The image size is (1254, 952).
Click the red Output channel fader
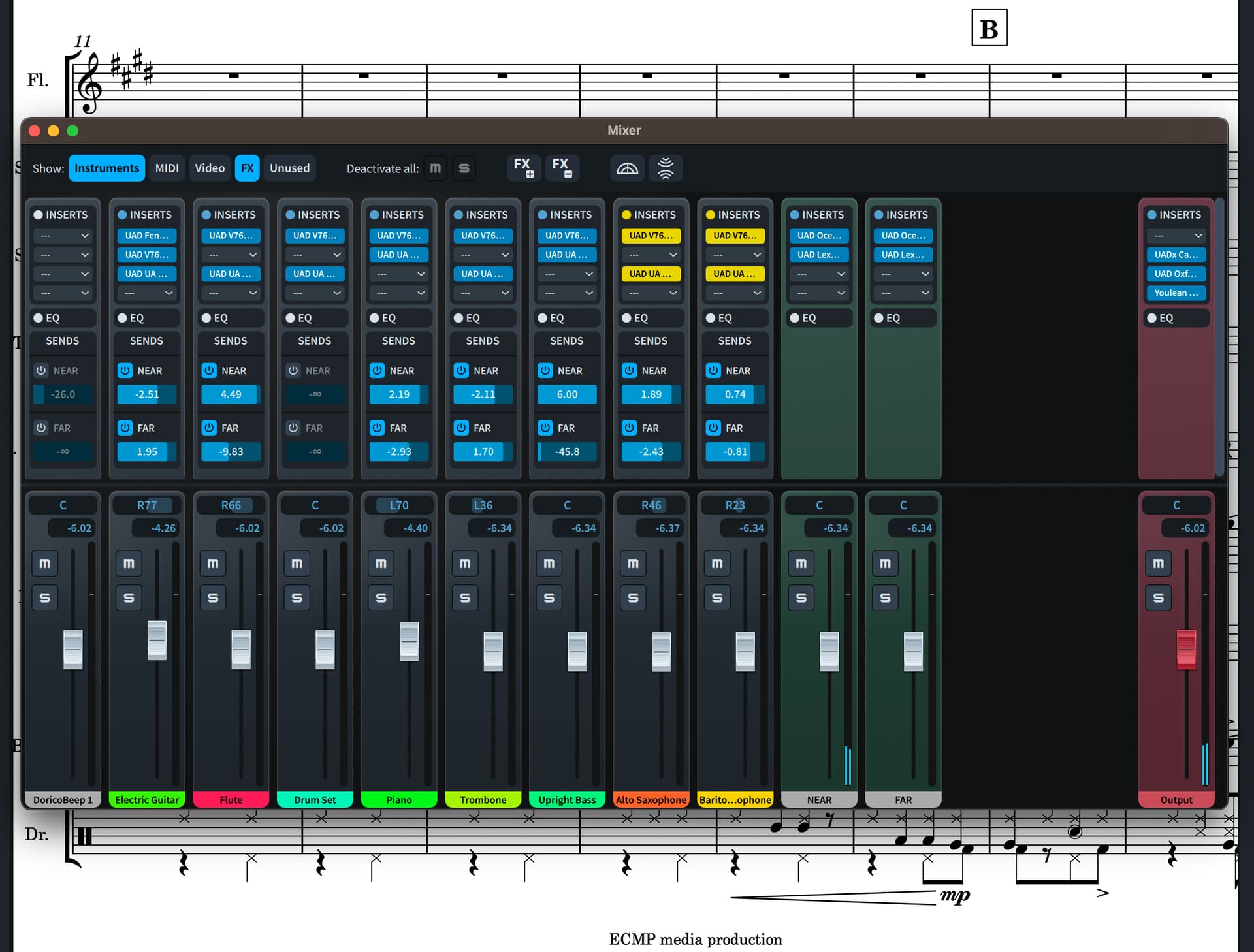coord(1186,649)
